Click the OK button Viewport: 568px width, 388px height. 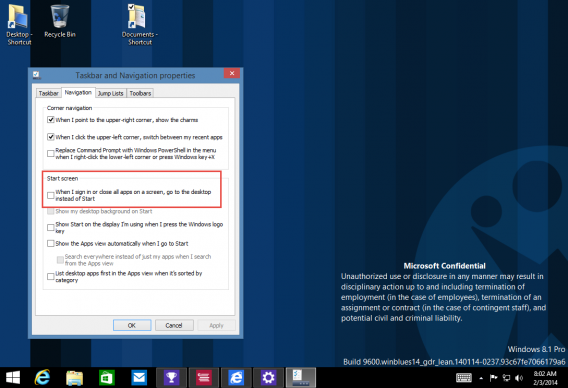pyautogui.click(x=132, y=325)
